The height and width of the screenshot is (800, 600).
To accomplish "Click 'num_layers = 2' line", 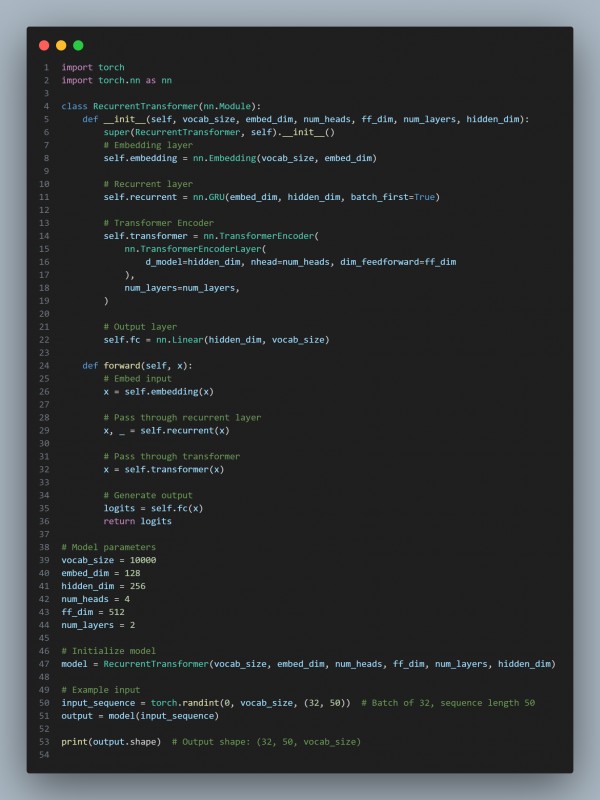I will tap(98, 625).
